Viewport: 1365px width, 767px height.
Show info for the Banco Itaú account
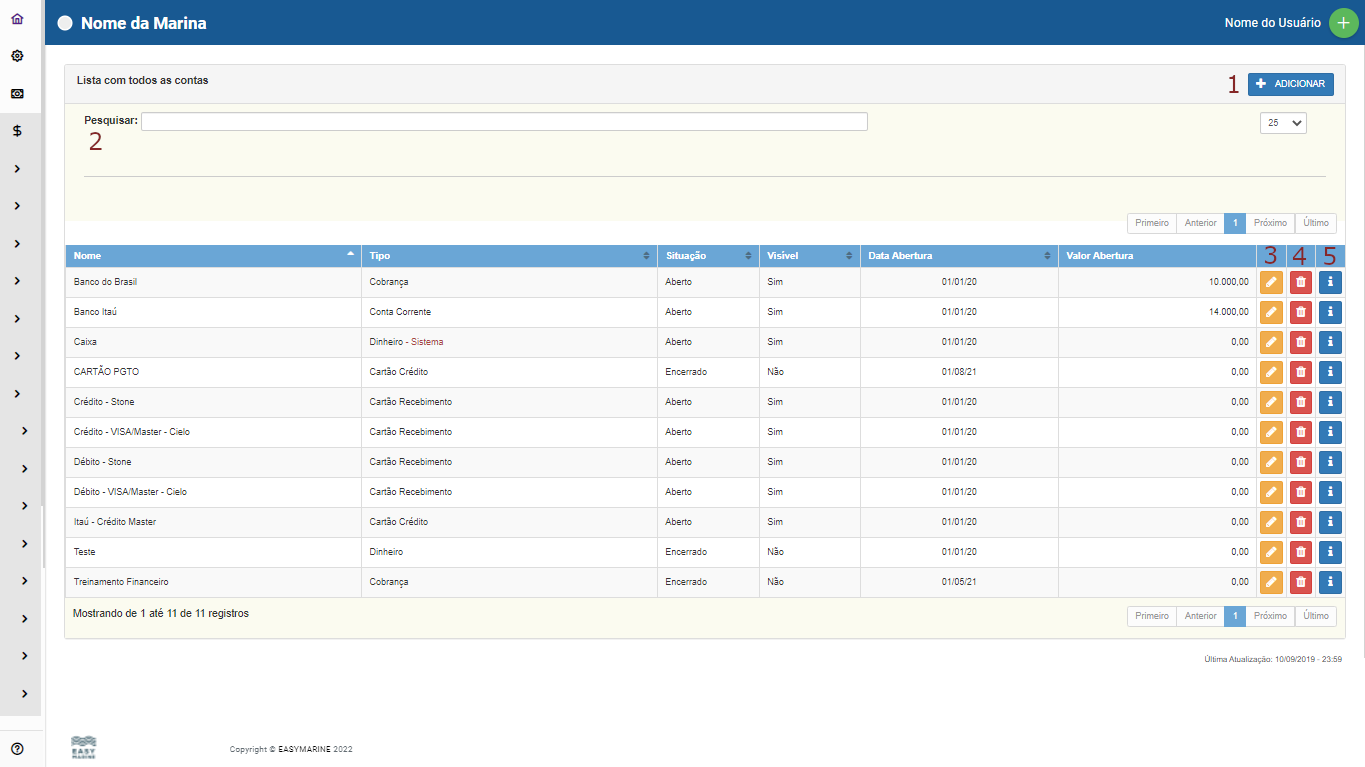(x=1330, y=312)
